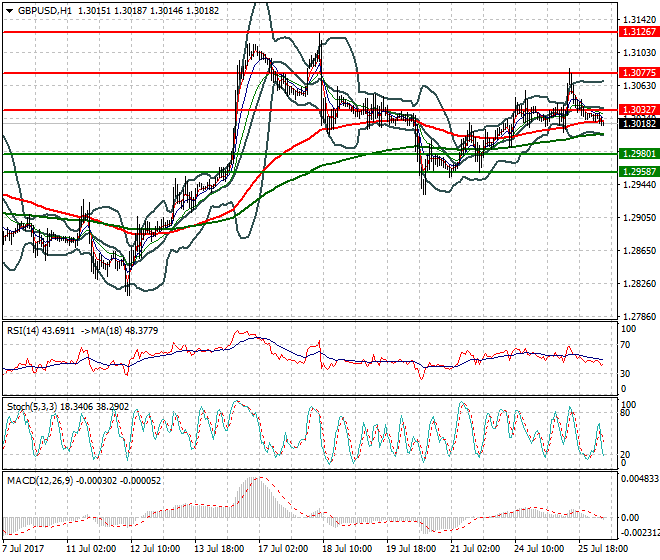Select the black 1.30182 current price label
Image resolution: width=660 pixels, height=560 pixels.
[x=639, y=124]
